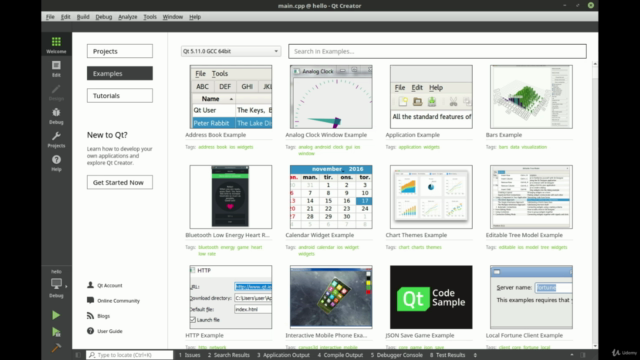640x360 pixels.
Task: Open the Tools menu
Action: [150, 17]
